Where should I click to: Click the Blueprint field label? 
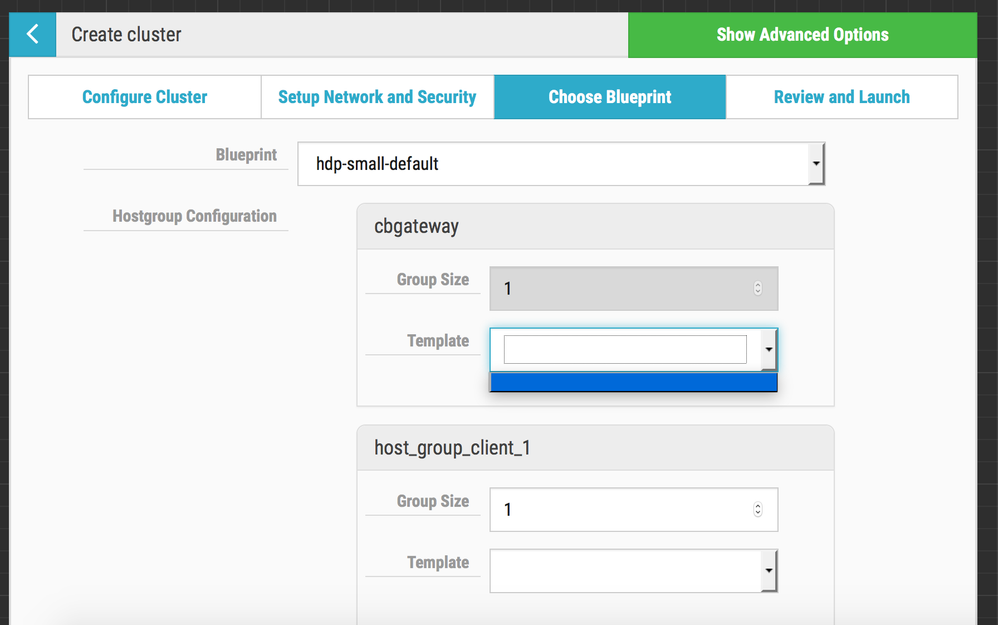click(x=246, y=155)
